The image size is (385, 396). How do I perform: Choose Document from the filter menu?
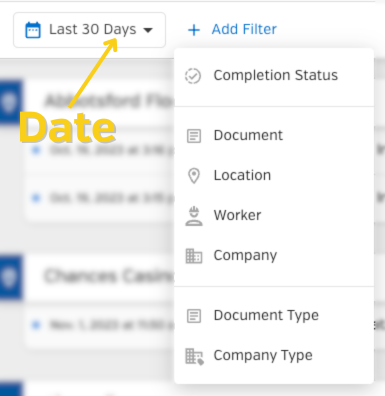click(x=274, y=135)
